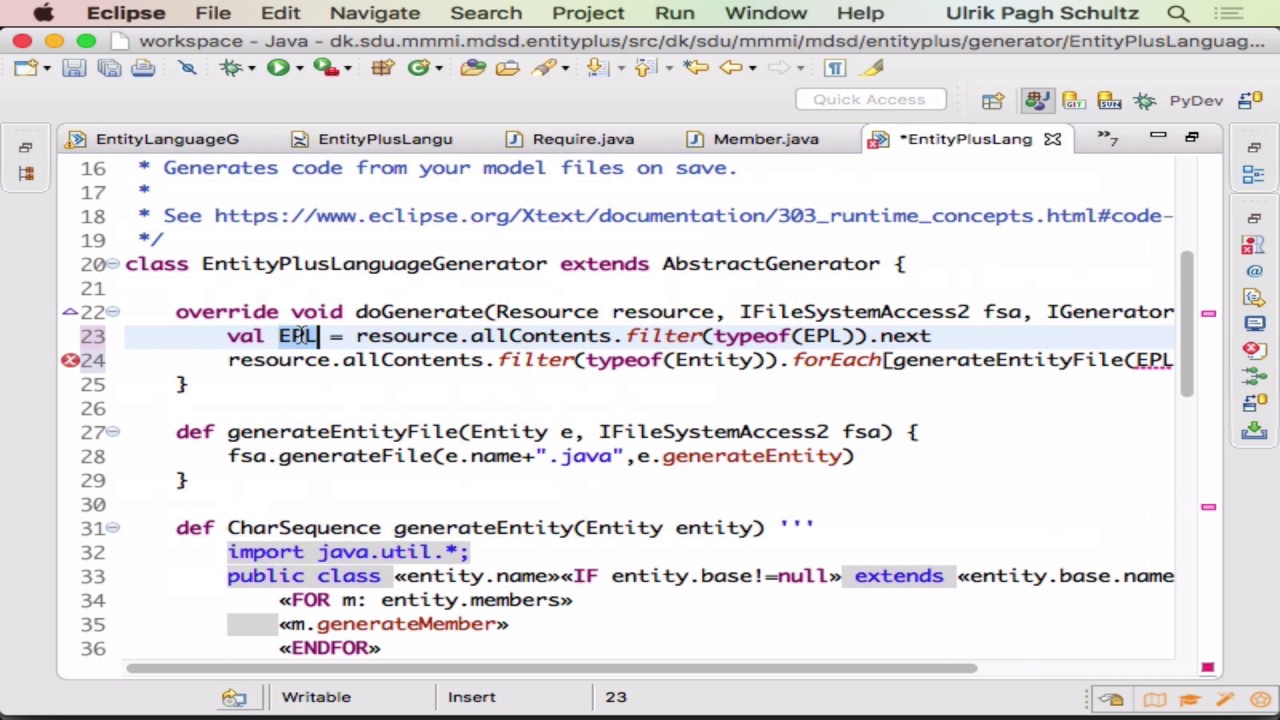Click the New Java Class icon
1280x720 pixels.
418,68
